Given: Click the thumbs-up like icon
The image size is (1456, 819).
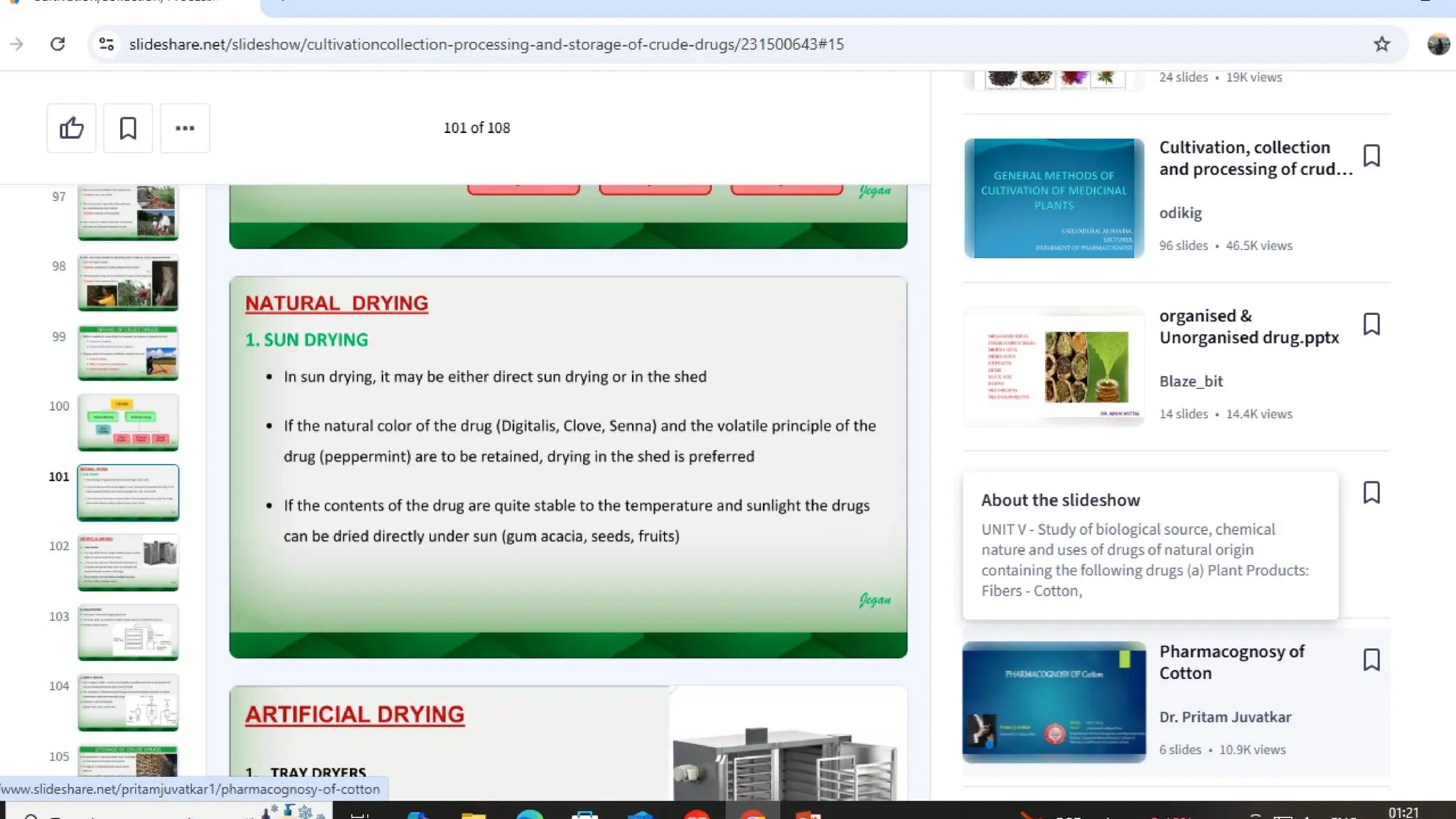Looking at the screenshot, I should click(x=71, y=128).
